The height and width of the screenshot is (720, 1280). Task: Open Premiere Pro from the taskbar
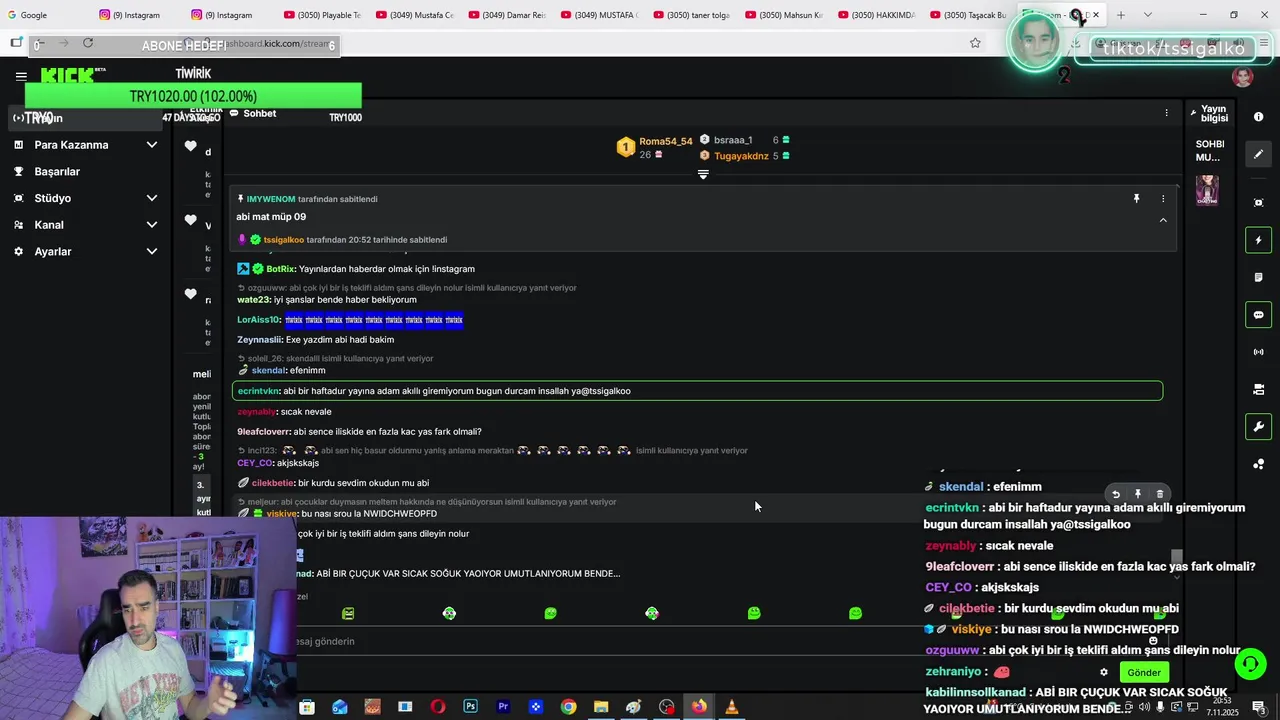(503, 707)
